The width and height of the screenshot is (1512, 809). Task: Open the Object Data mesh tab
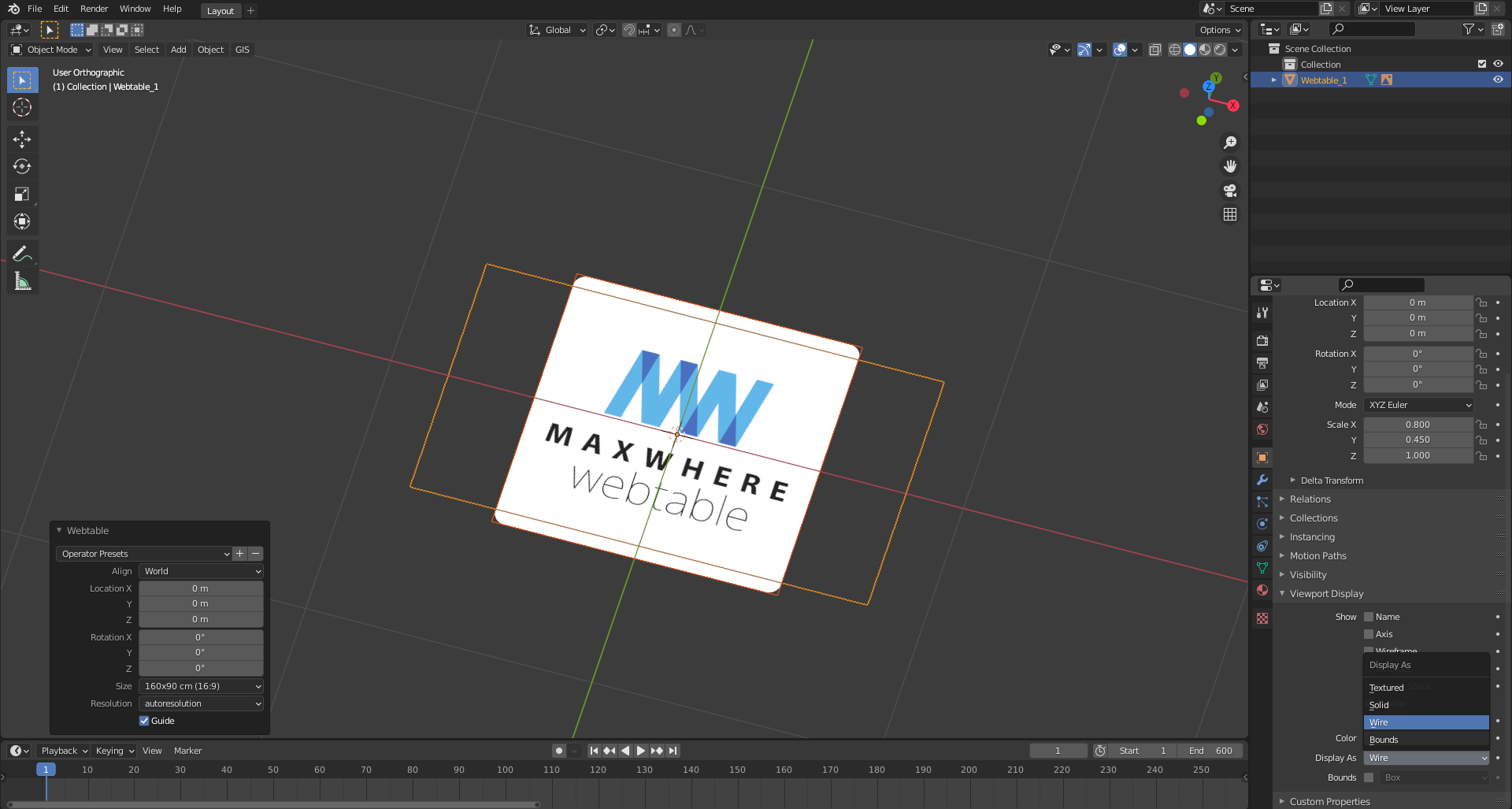(1262, 568)
